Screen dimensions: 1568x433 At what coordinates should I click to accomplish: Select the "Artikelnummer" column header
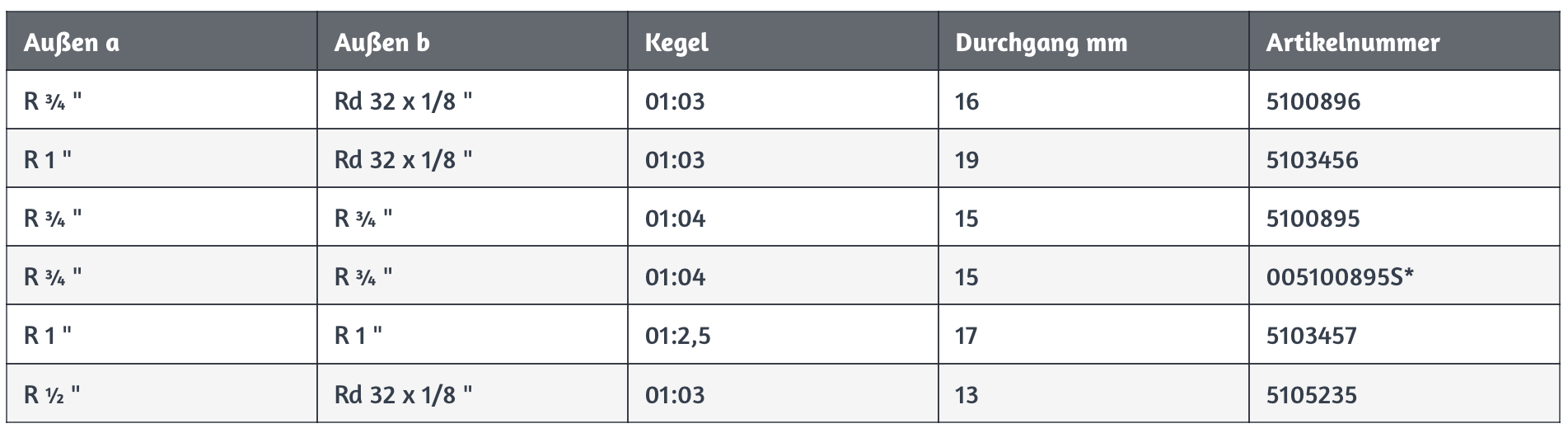click(x=1352, y=43)
